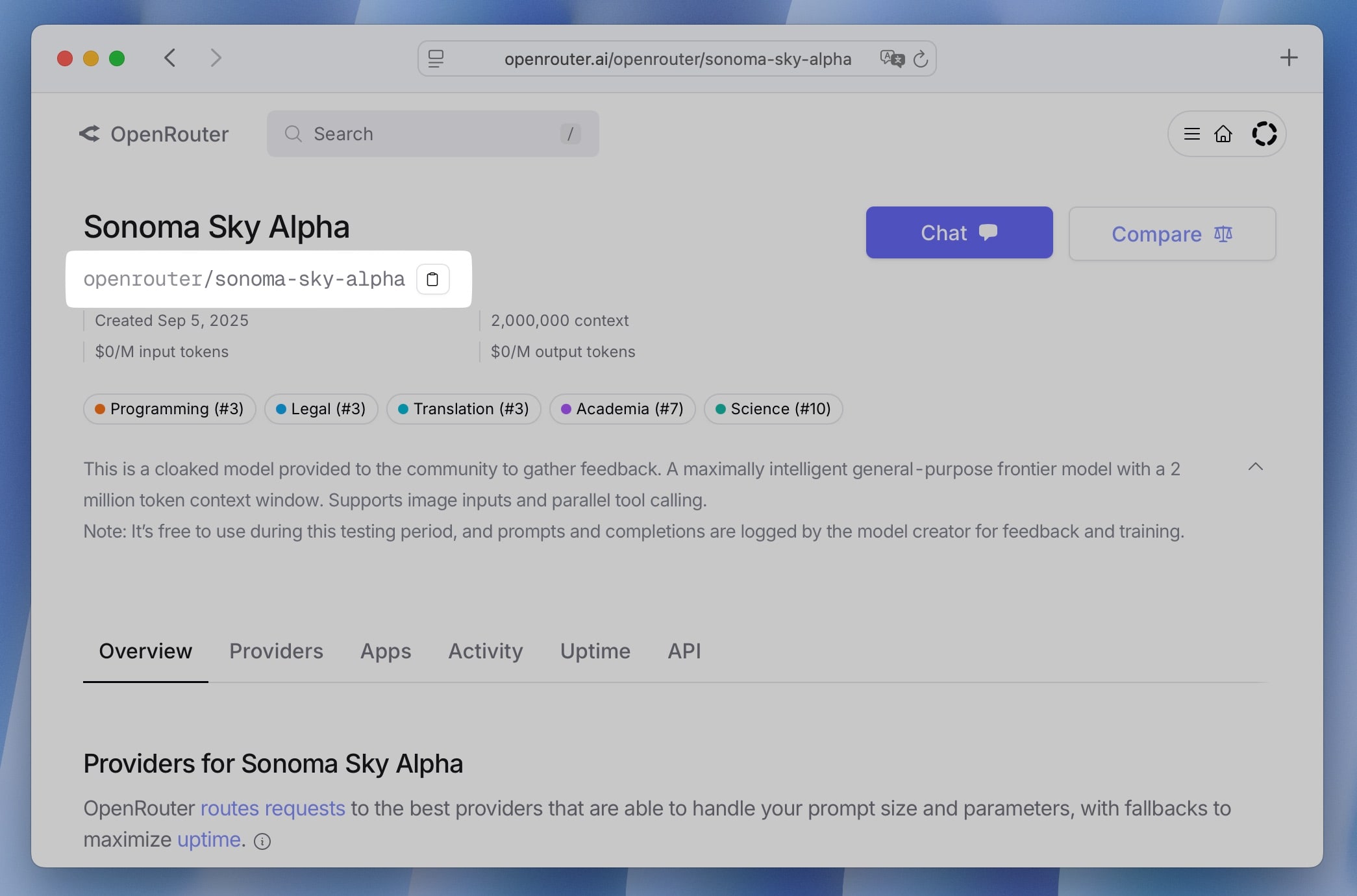The width and height of the screenshot is (1357, 896).
Task: Open the hamburger menu icon
Action: pyautogui.click(x=1191, y=134)
